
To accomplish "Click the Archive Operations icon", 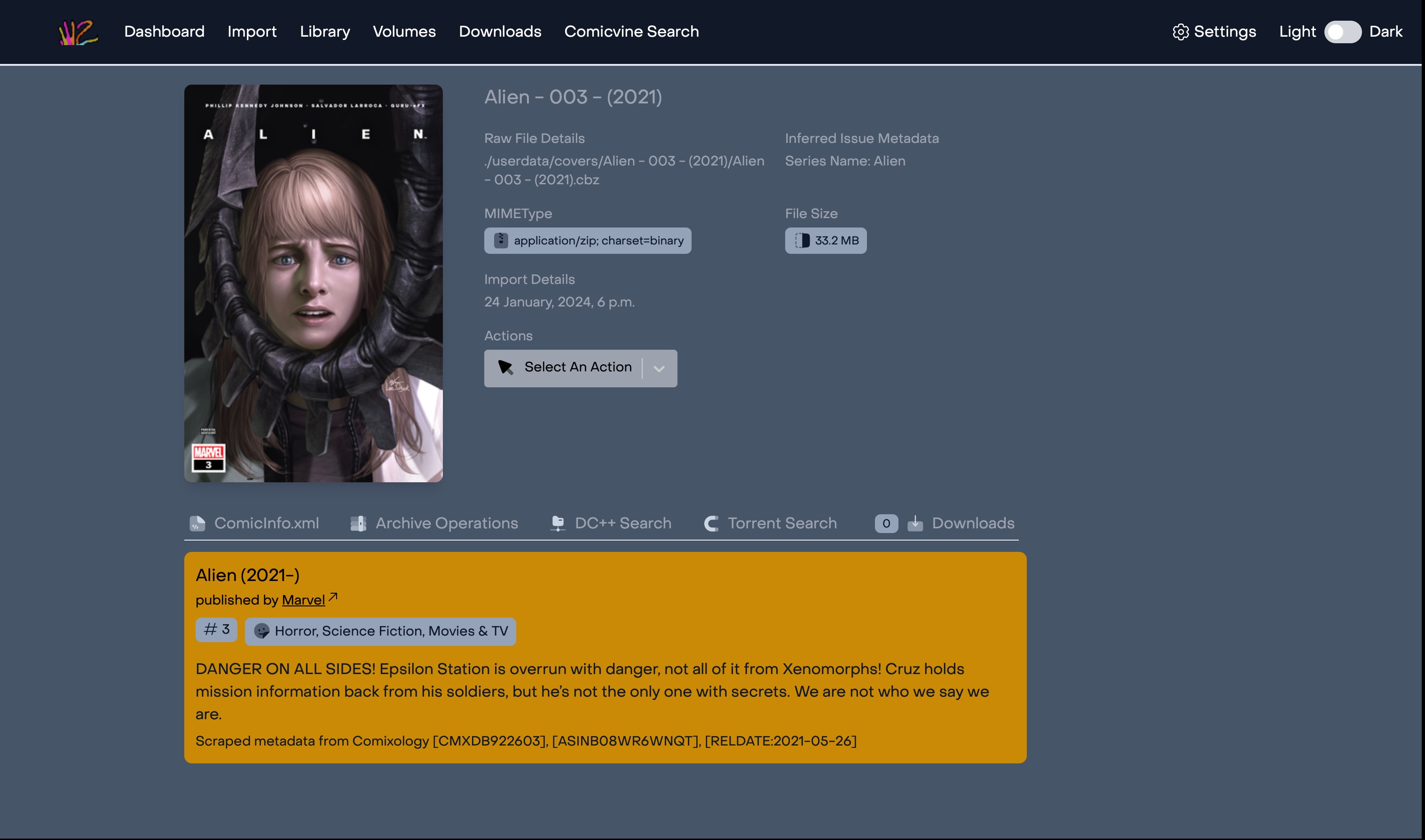I will point(358,524).
